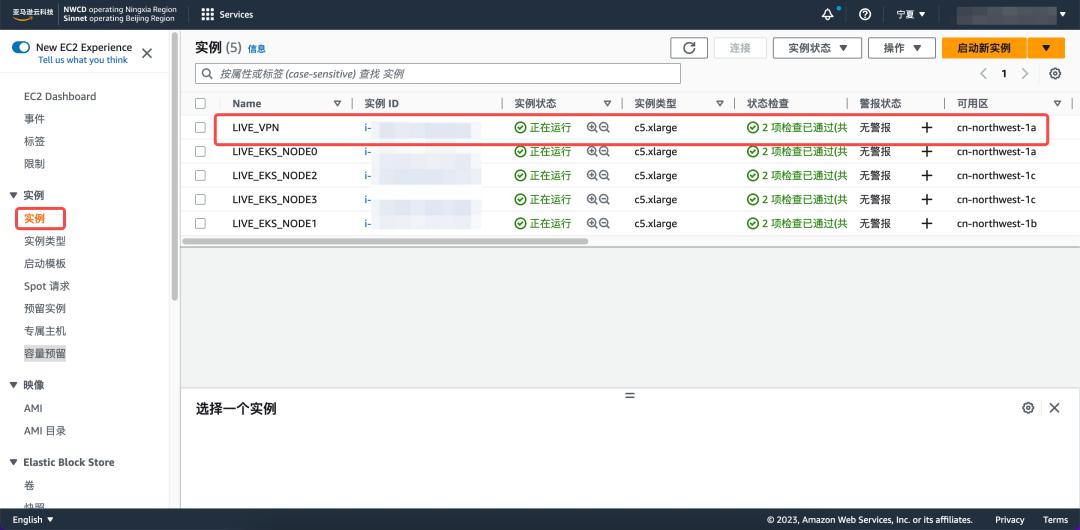Check the LIVE_VPN instance checkbox
1080x530 pixels.
click(200, 128)
